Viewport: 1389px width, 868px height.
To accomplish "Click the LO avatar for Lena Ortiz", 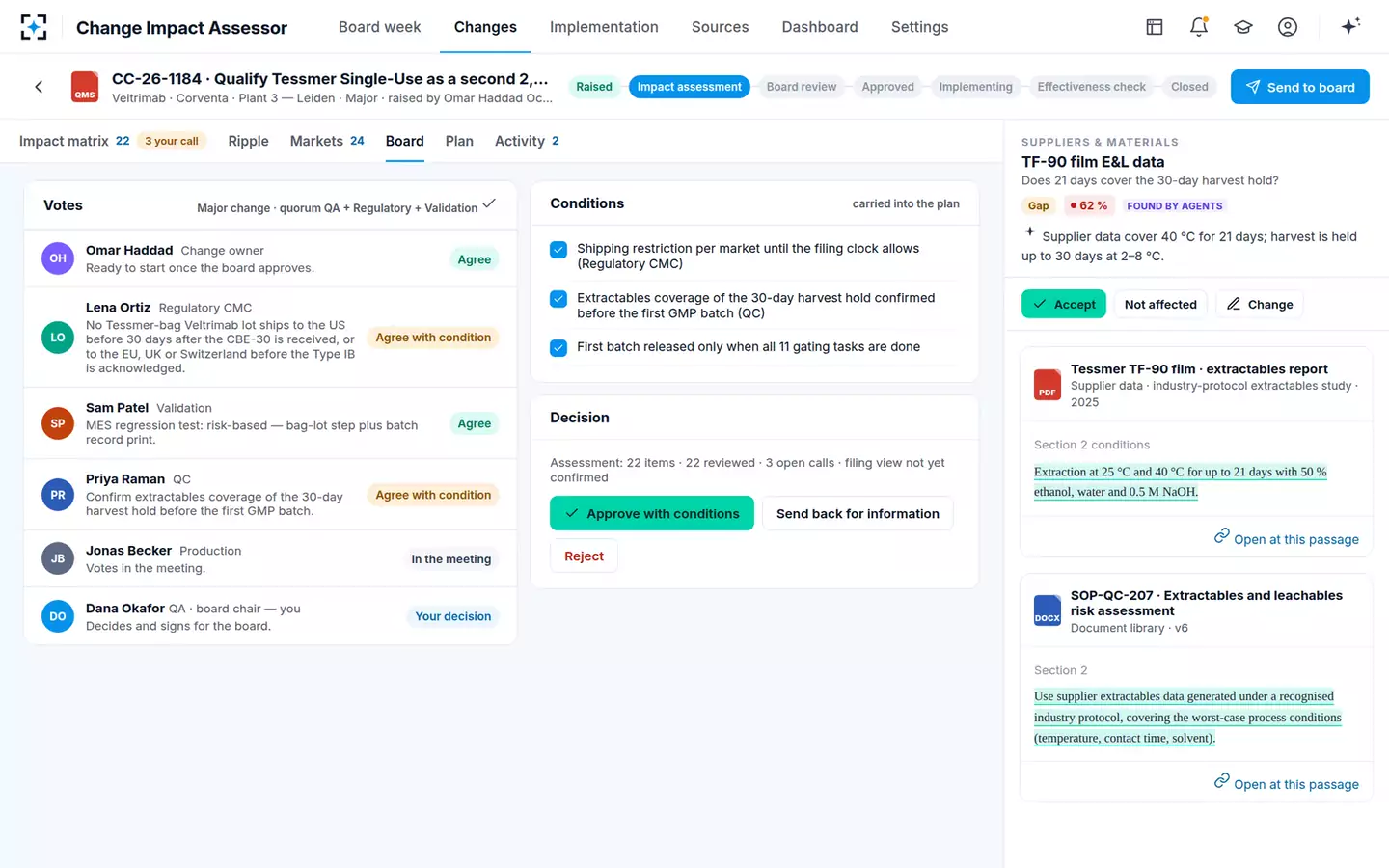I will tap(58, 338).
